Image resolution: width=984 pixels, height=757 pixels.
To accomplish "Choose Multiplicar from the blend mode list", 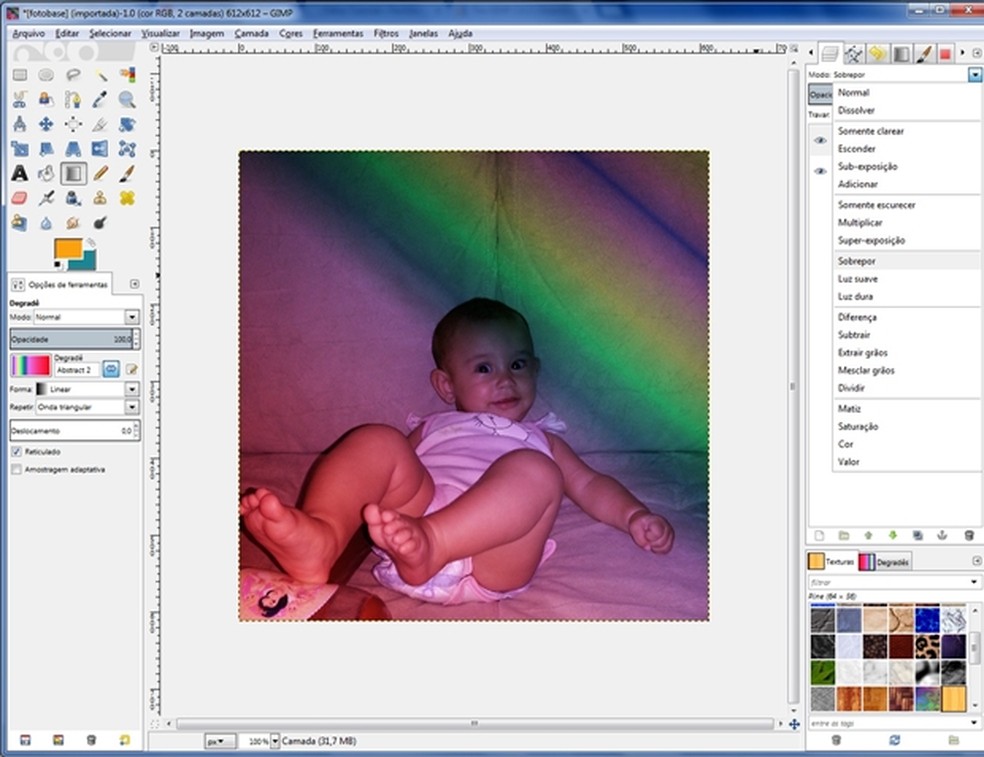I will [x=861, y=223].
